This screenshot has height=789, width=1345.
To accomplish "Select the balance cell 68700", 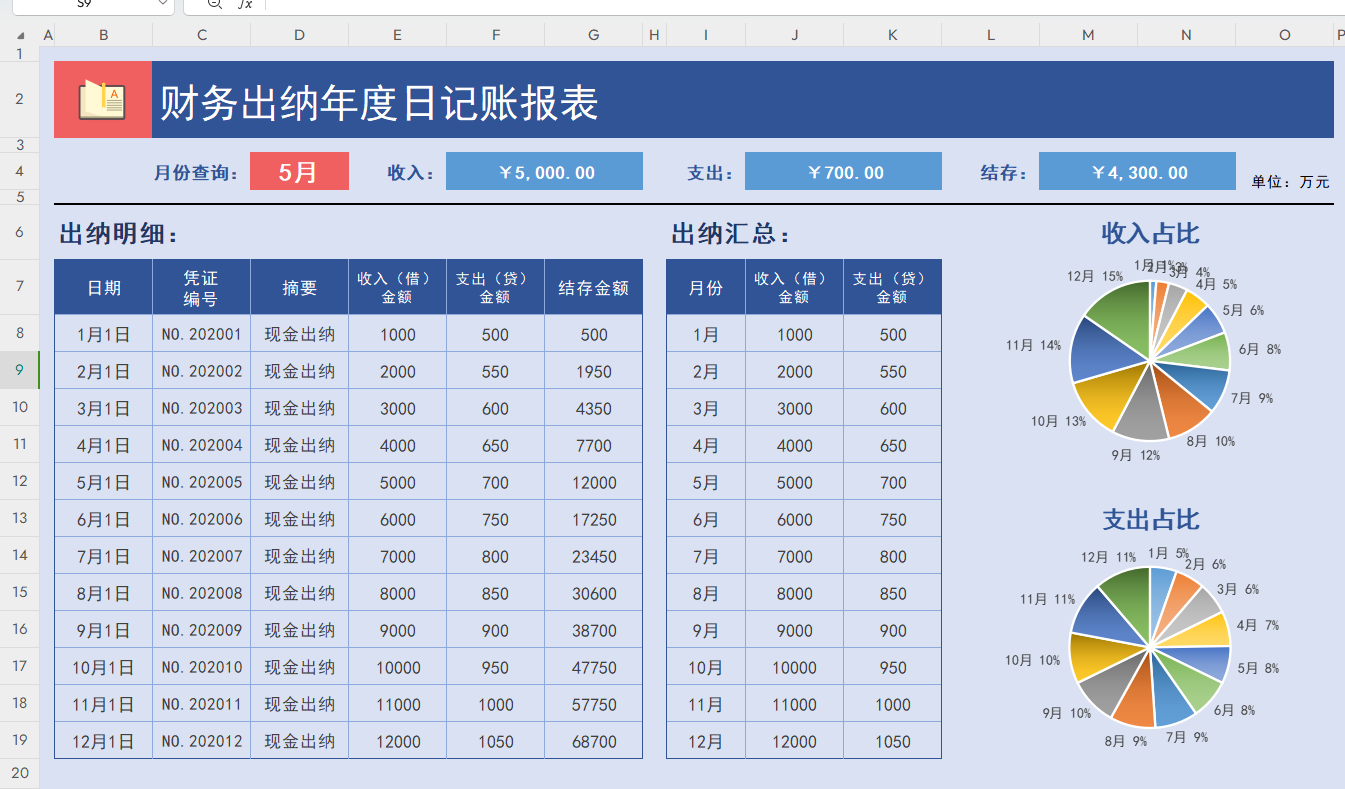I will tap(593, 741).
